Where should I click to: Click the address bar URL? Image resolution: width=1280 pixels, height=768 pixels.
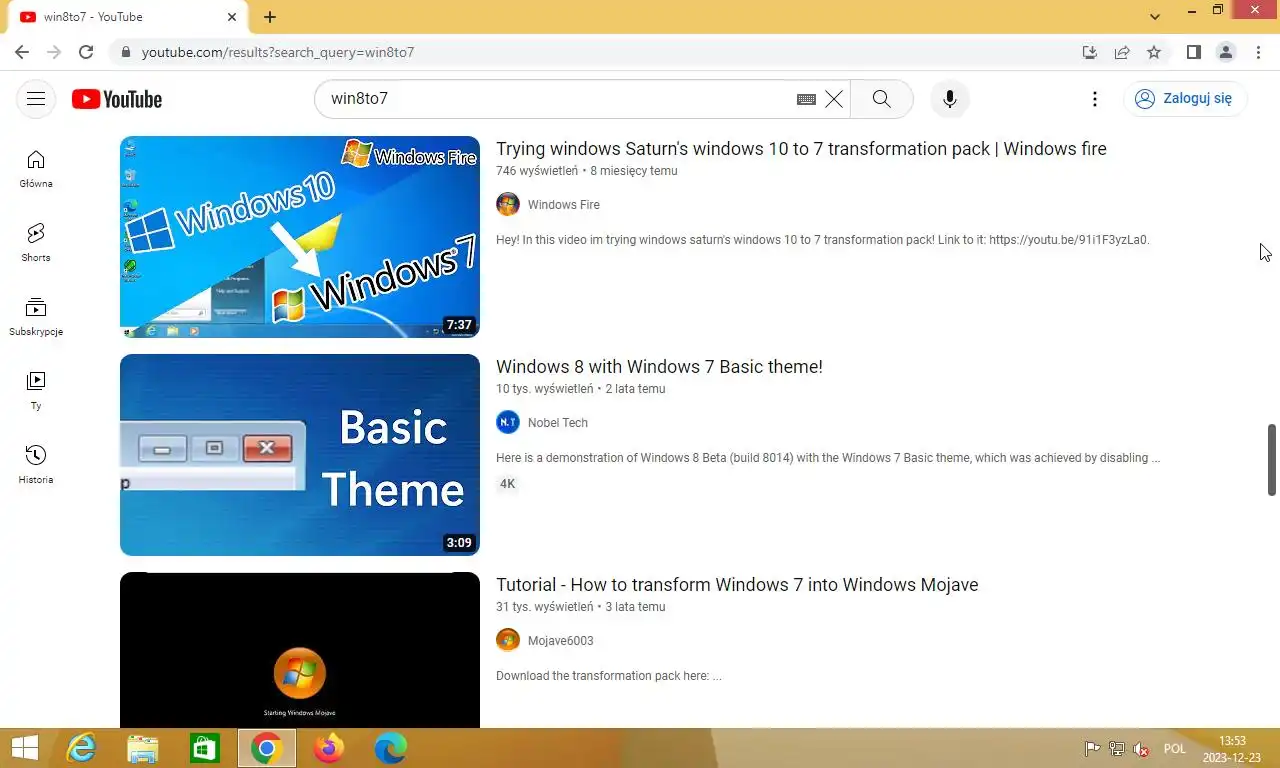(278, 52)
